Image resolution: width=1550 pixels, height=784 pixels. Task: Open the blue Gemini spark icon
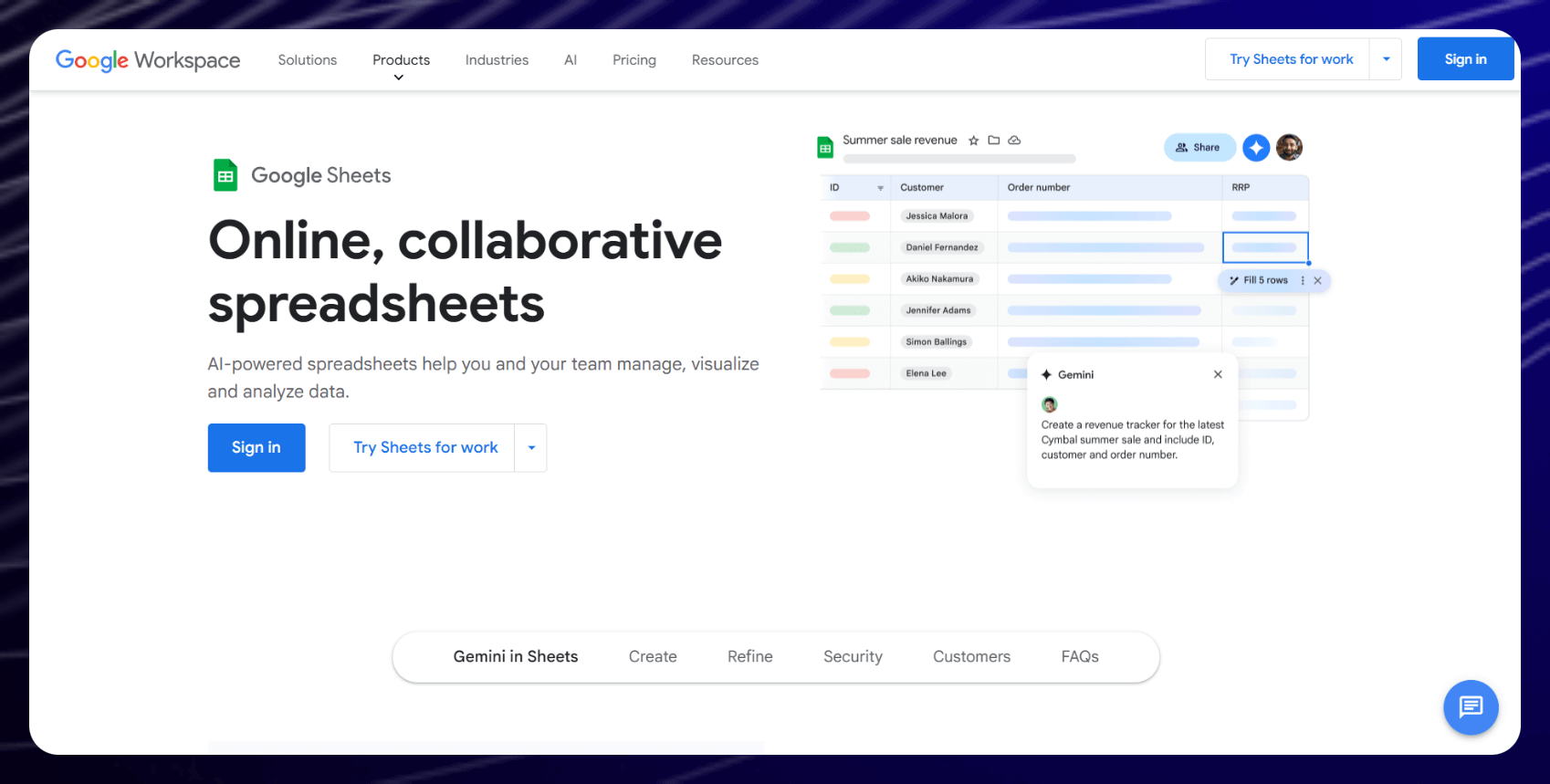click(1256, 148)
